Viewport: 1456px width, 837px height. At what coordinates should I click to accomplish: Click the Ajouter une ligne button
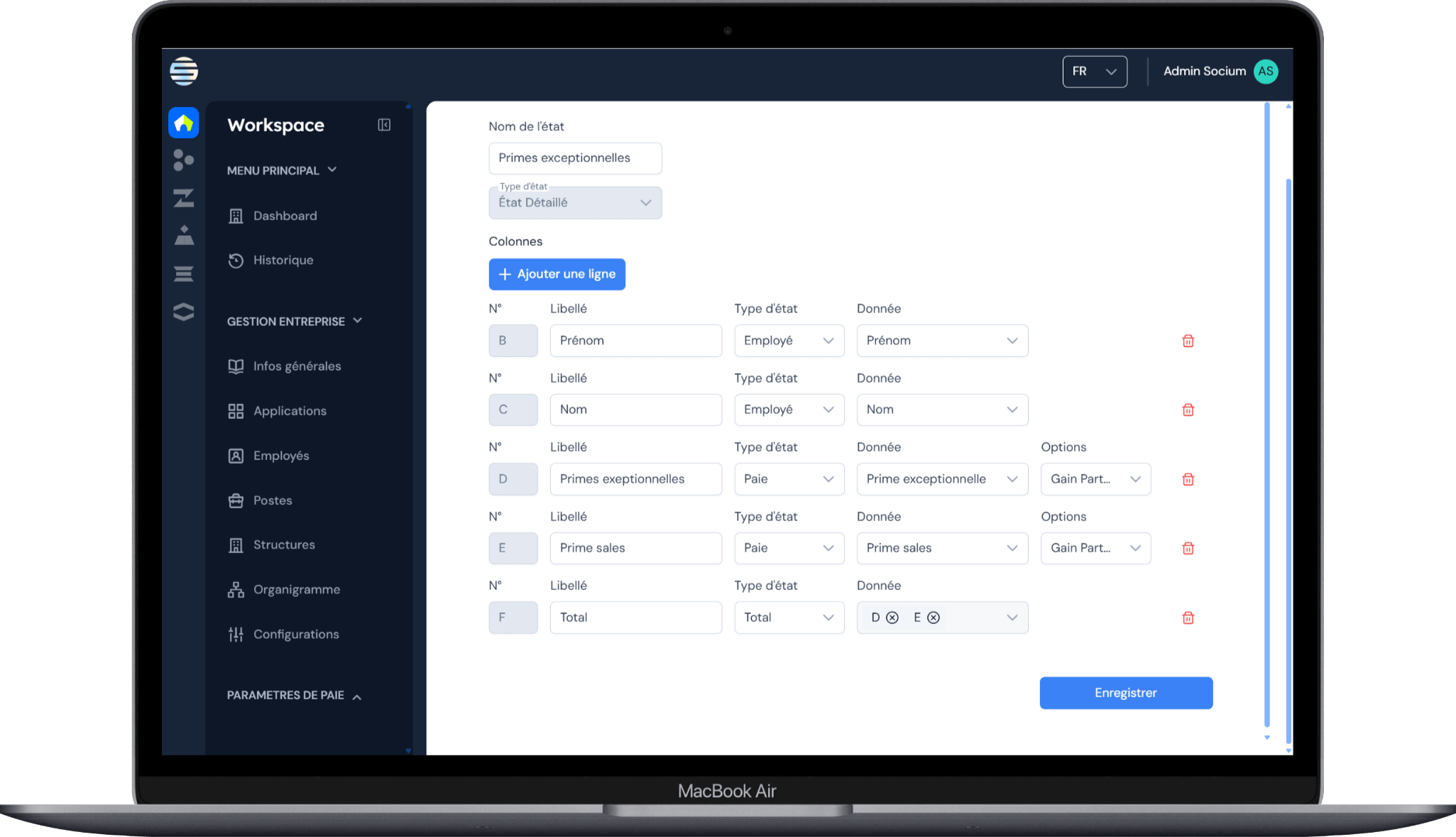pos(557,274)
